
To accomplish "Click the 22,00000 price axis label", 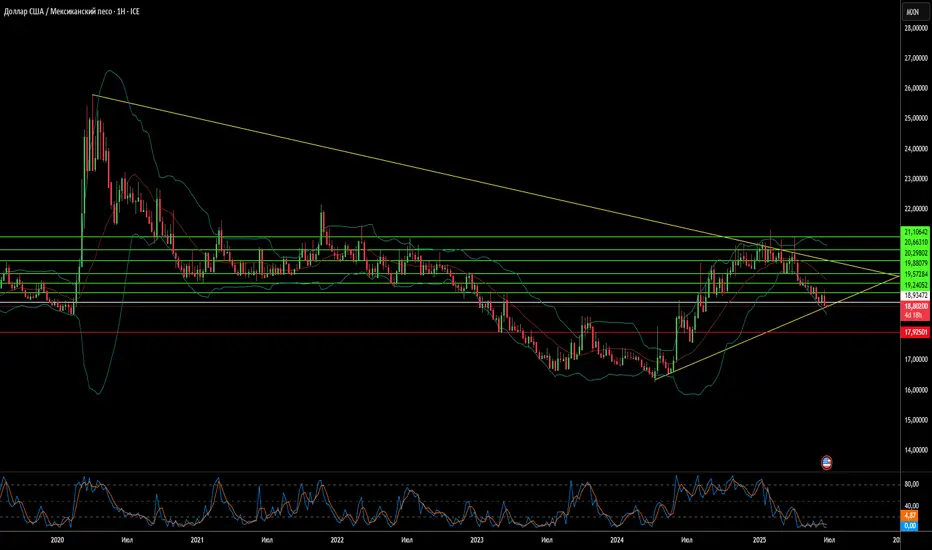I will 916,209.
